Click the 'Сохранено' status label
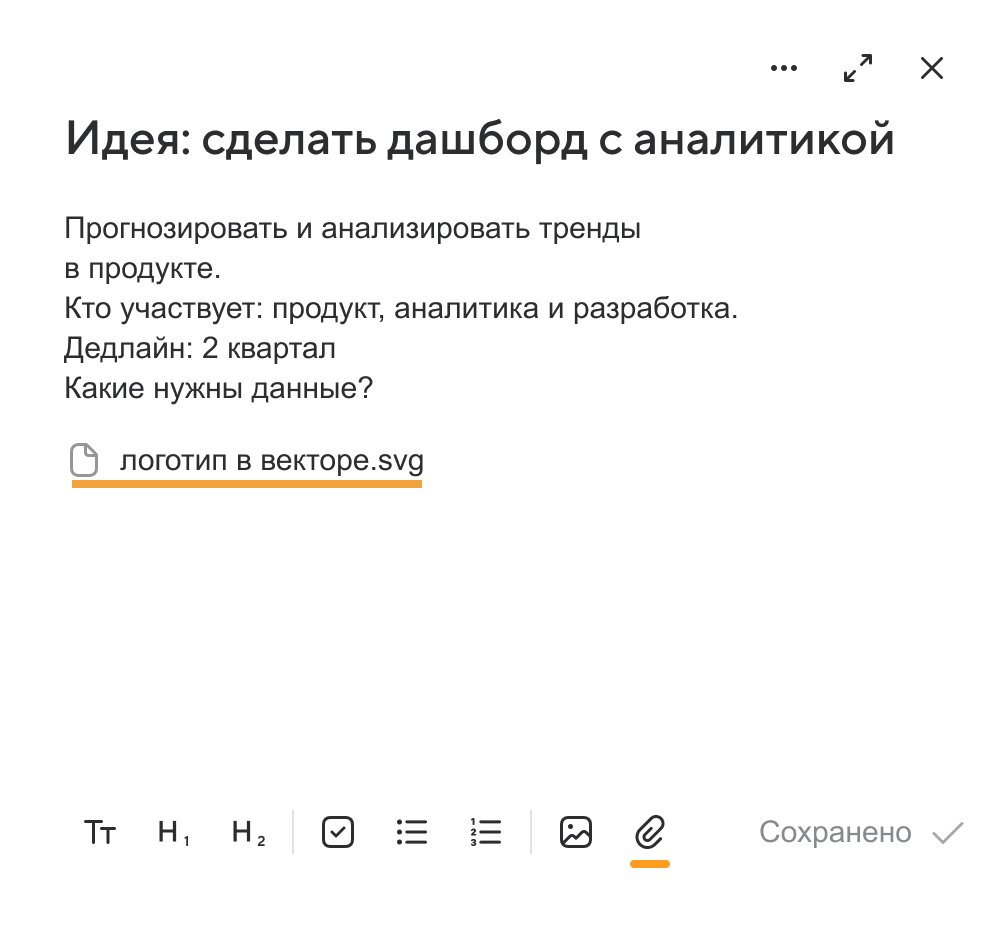This screenshot has width=1000, height=932. coord(835,832)
